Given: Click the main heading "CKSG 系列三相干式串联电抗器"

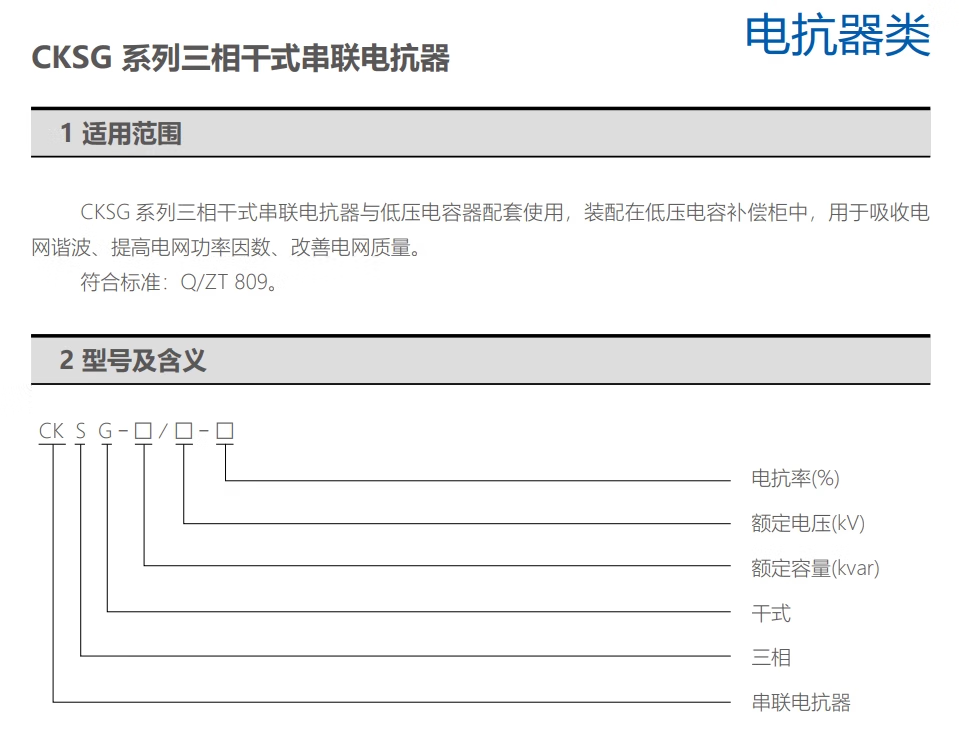Looking at the screenshot, I should point(241,58).
